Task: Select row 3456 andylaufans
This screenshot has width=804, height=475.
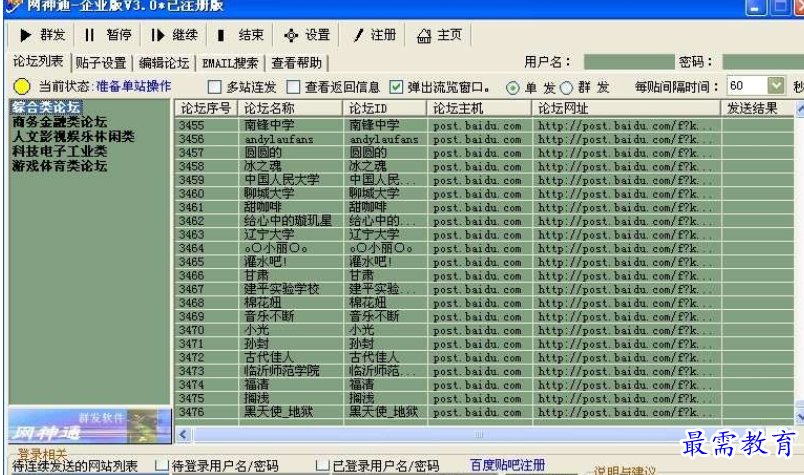Action: [484, 139]
